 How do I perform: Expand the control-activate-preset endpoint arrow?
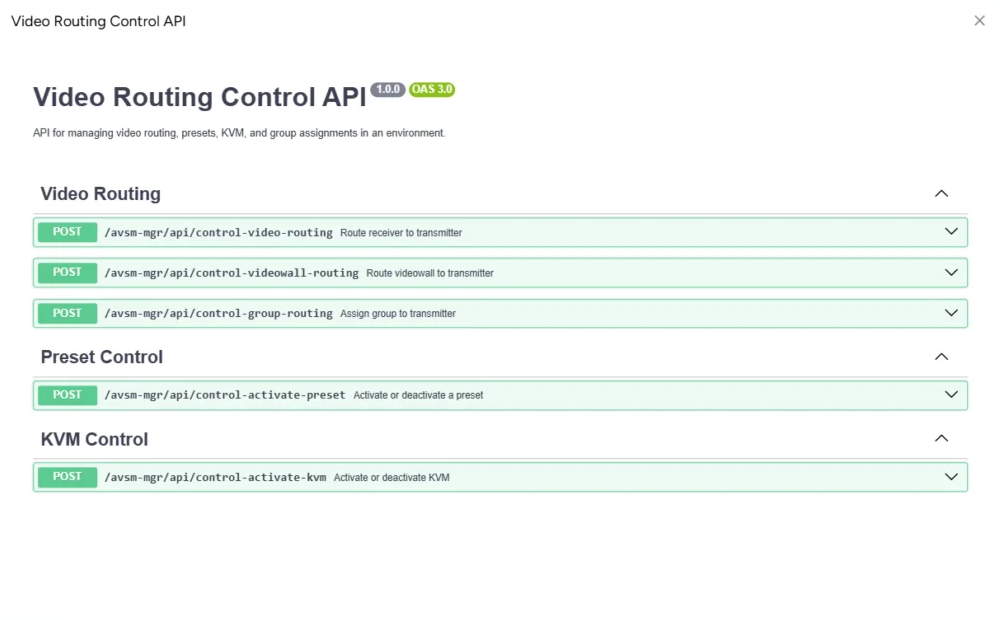951,395
